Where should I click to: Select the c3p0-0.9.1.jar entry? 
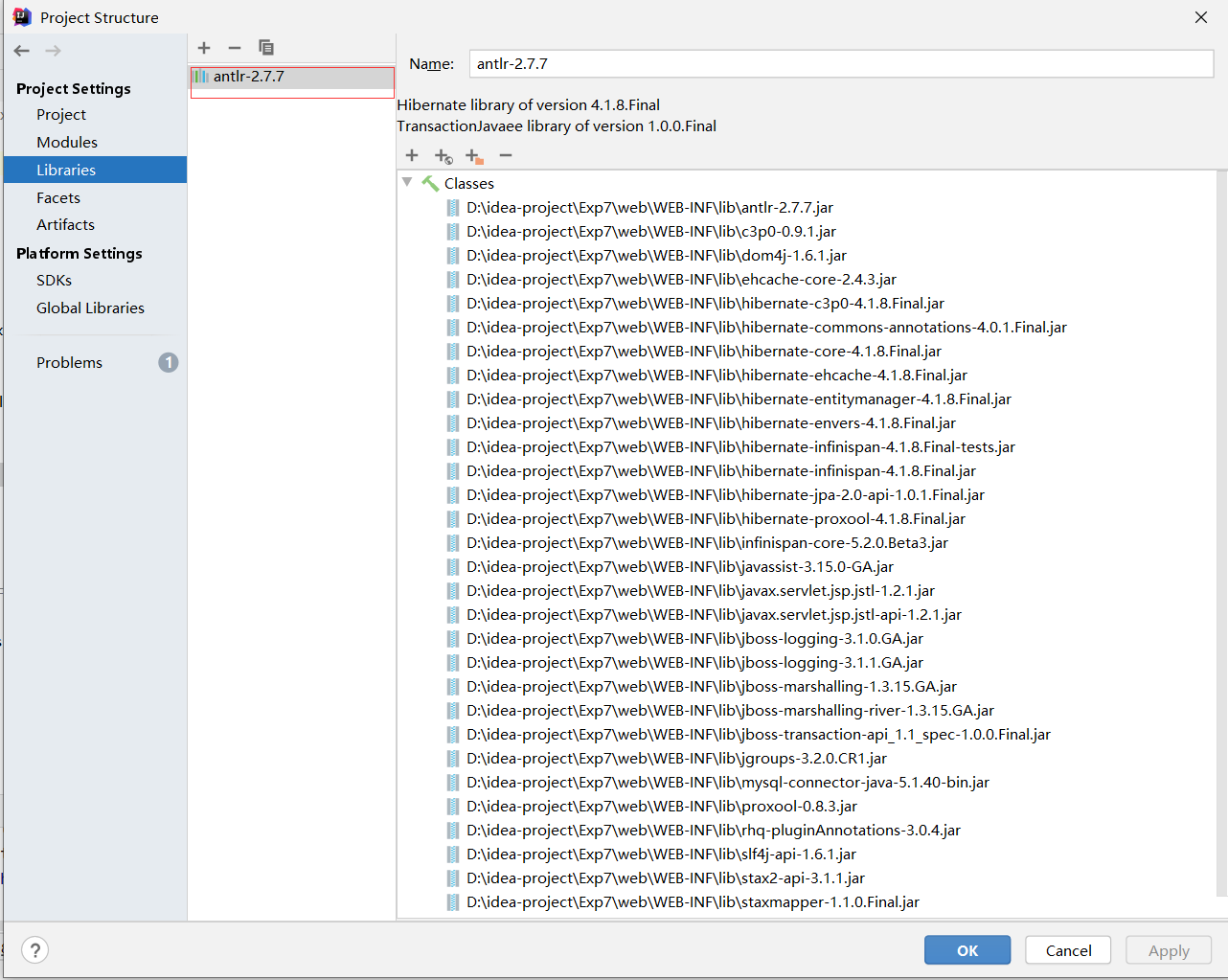click(651, 232)
